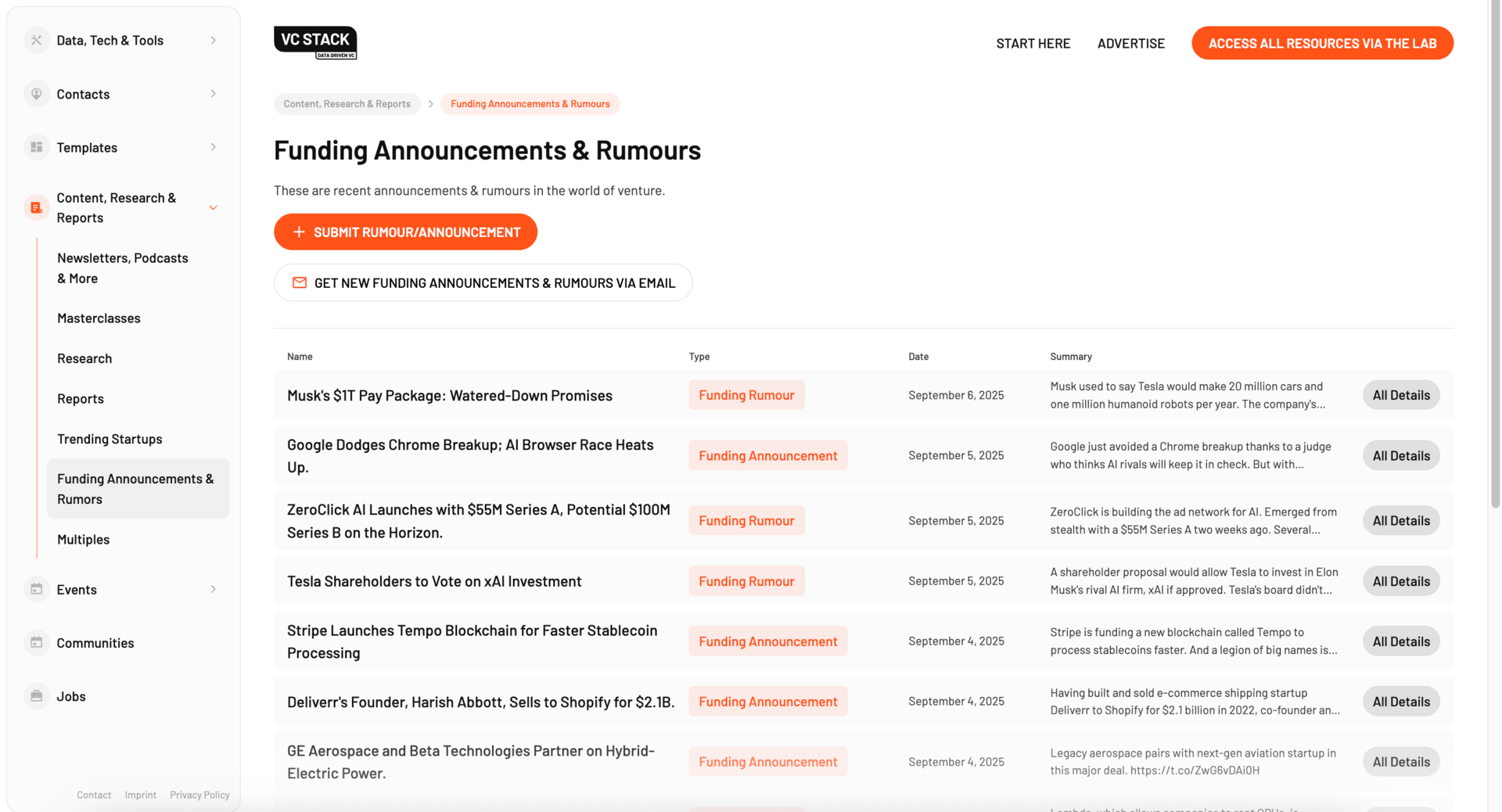The height and width of the screenshot is (812, 1502).
Task: Click the Events calendar icon
Action: pyautogui.click(x=36, y=589)
